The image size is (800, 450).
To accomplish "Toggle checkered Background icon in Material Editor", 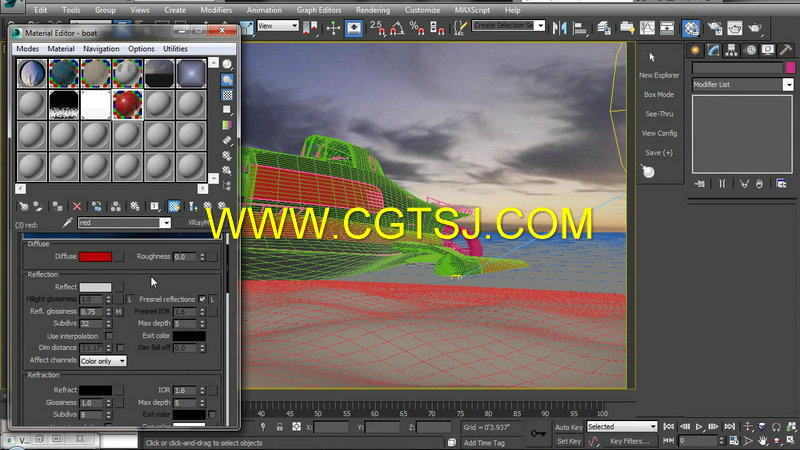I will pyautogui.click(x=227, y=95).
